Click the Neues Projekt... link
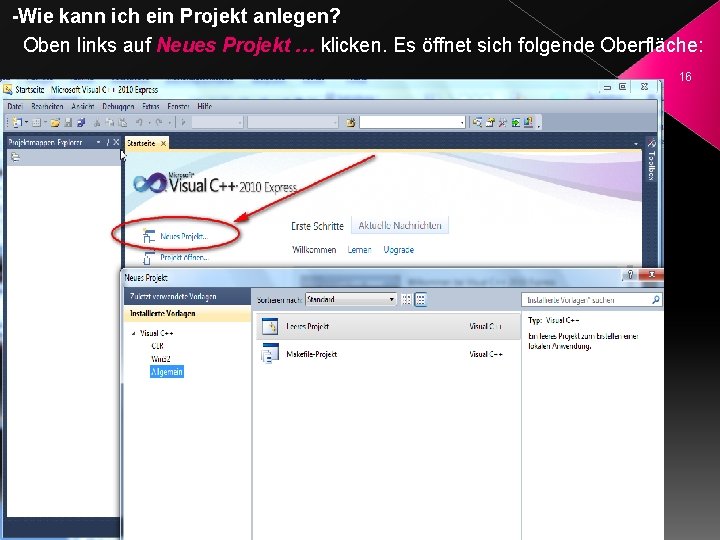720x540 pixels. coord(184,236)
